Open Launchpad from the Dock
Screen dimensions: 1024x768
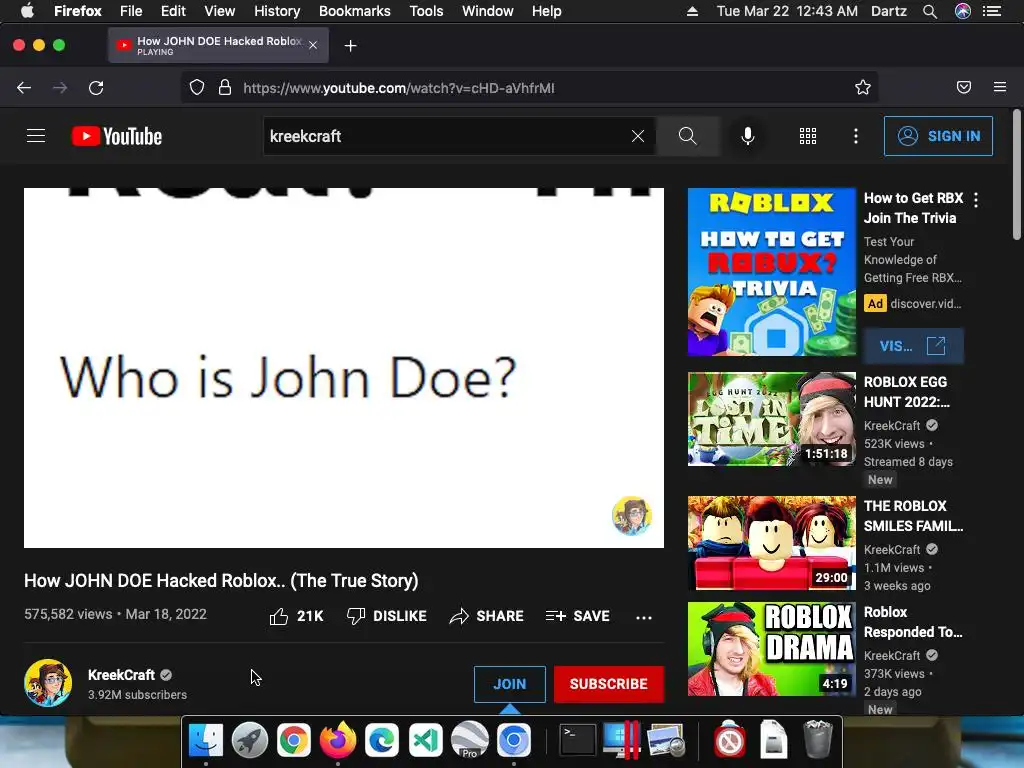(249, 740)
